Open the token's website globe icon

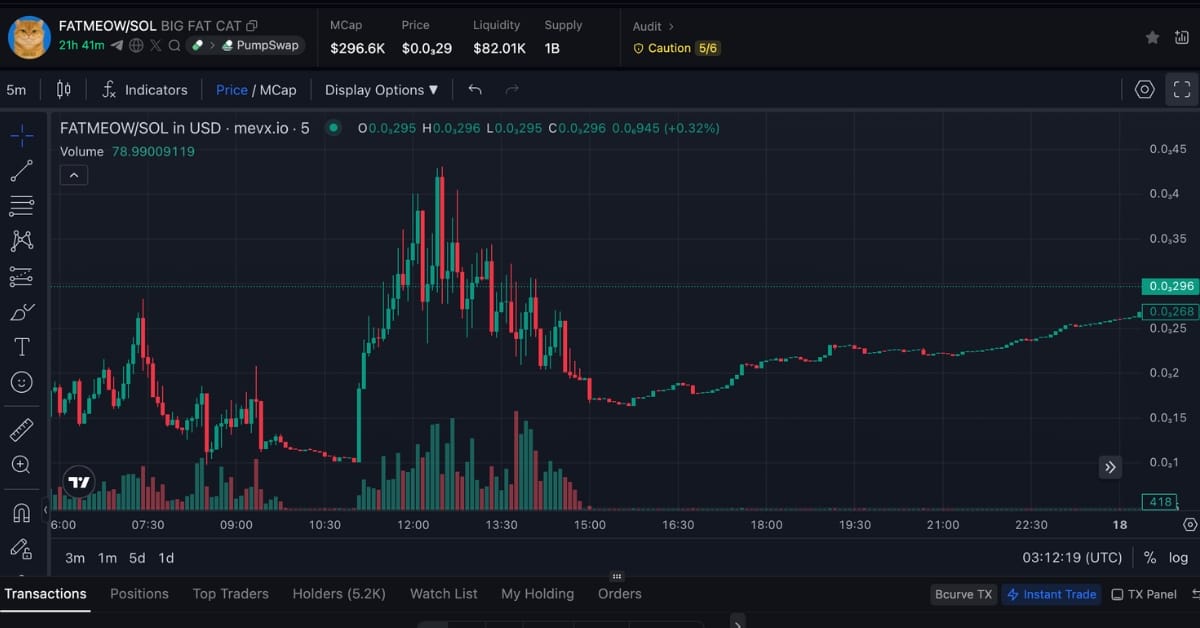(x=136, y=45)
